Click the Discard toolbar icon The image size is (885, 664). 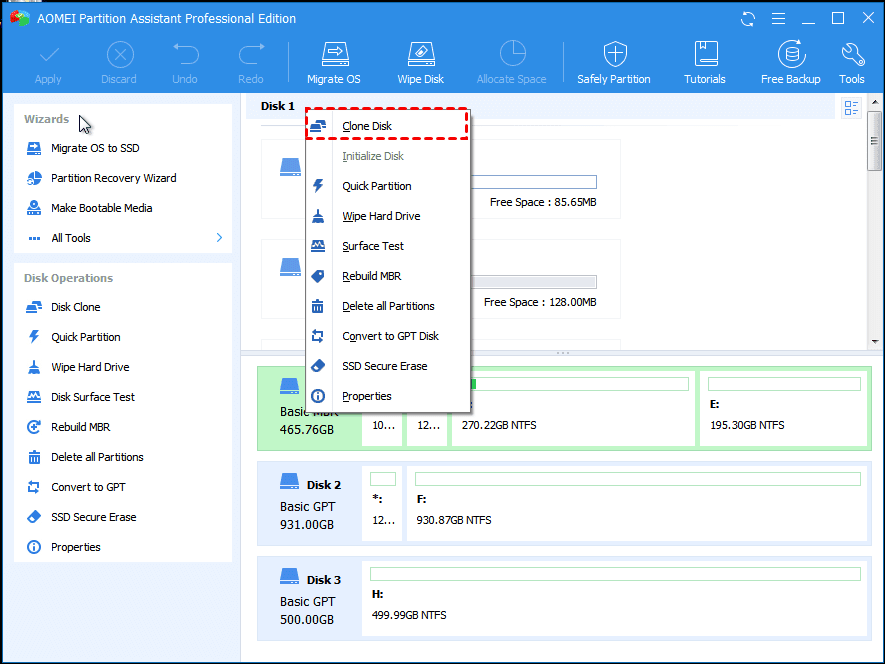tap(120, 55)
